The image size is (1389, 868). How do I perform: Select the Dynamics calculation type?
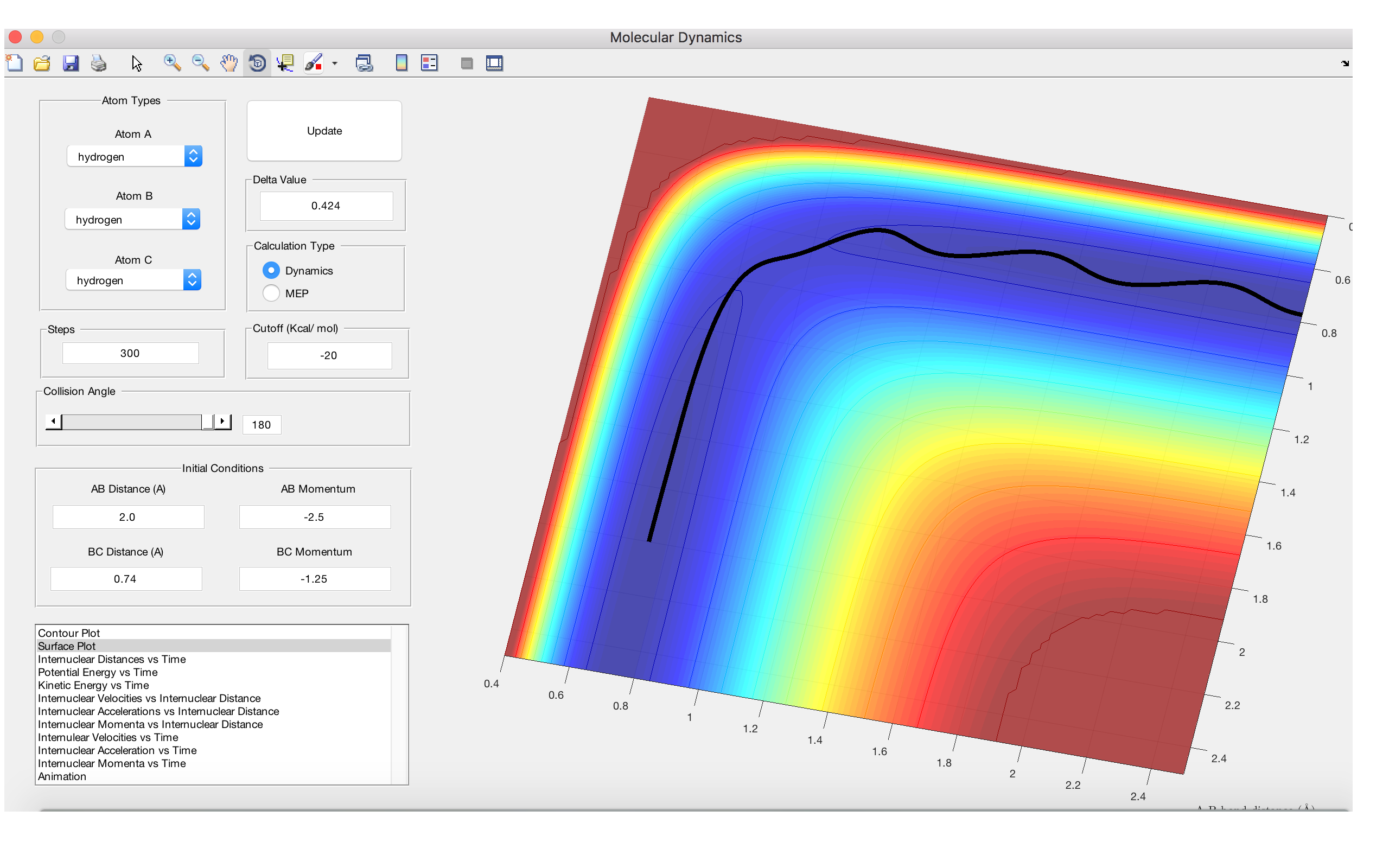[x=271, y=270]
